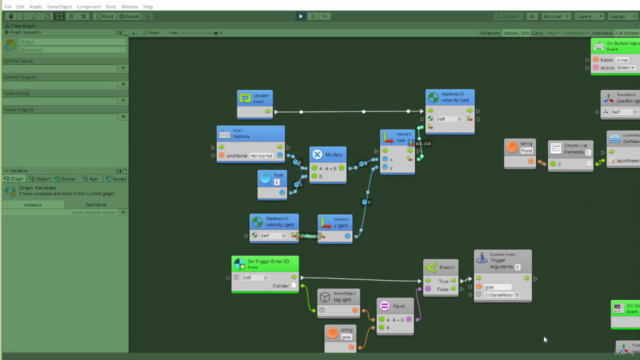Click the Input GetAxis node icon
Image resolution: width=640 pixels, height=360 pixels.
[x=224, y=134]
